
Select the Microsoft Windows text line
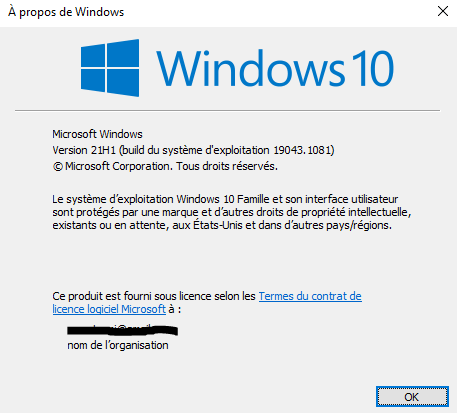tap(97, 134)
